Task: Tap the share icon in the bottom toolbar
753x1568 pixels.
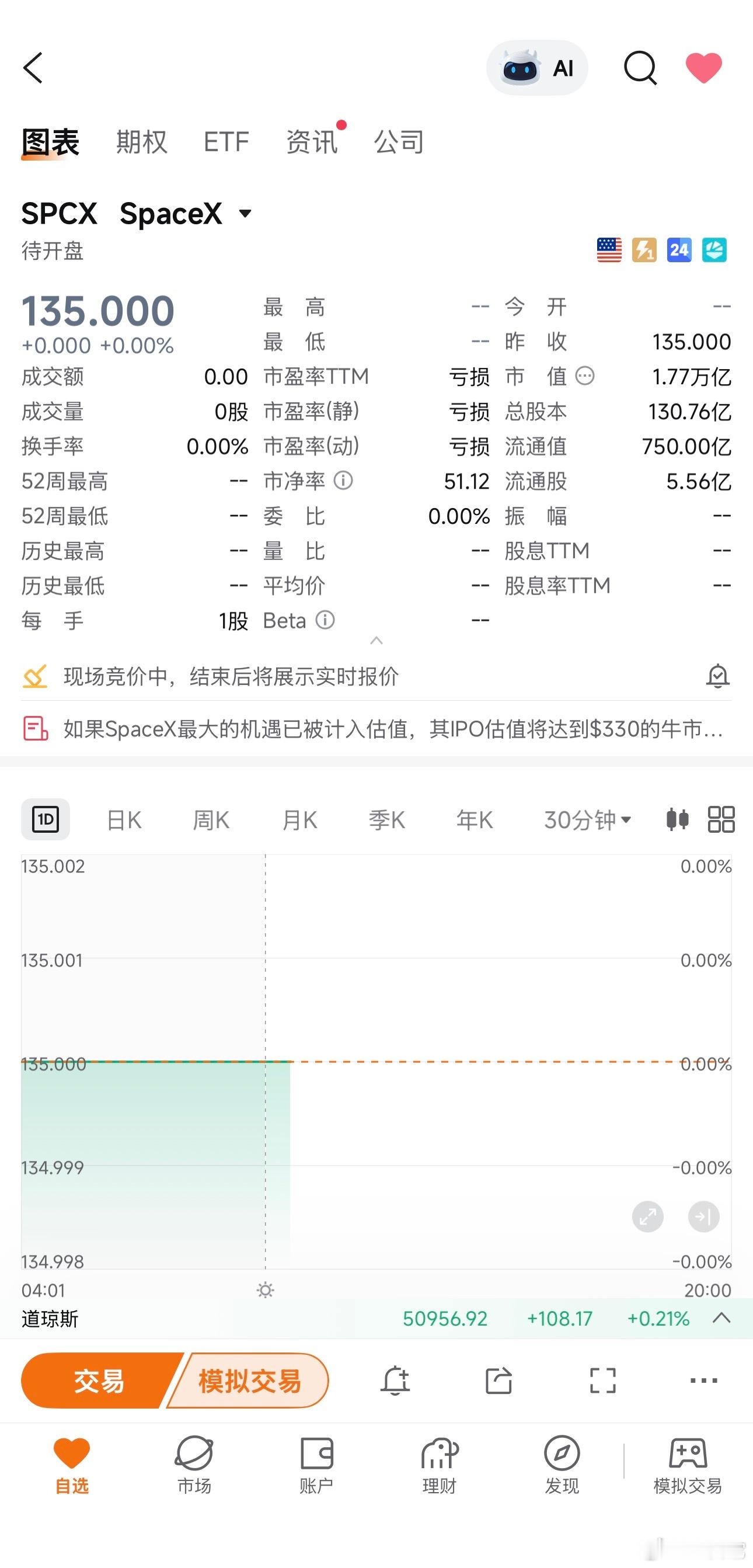Action: coord(498,1381)
